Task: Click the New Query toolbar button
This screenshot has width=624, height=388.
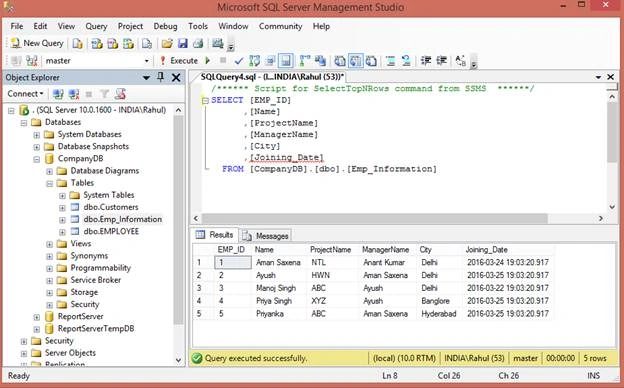Action: point(37,43)
